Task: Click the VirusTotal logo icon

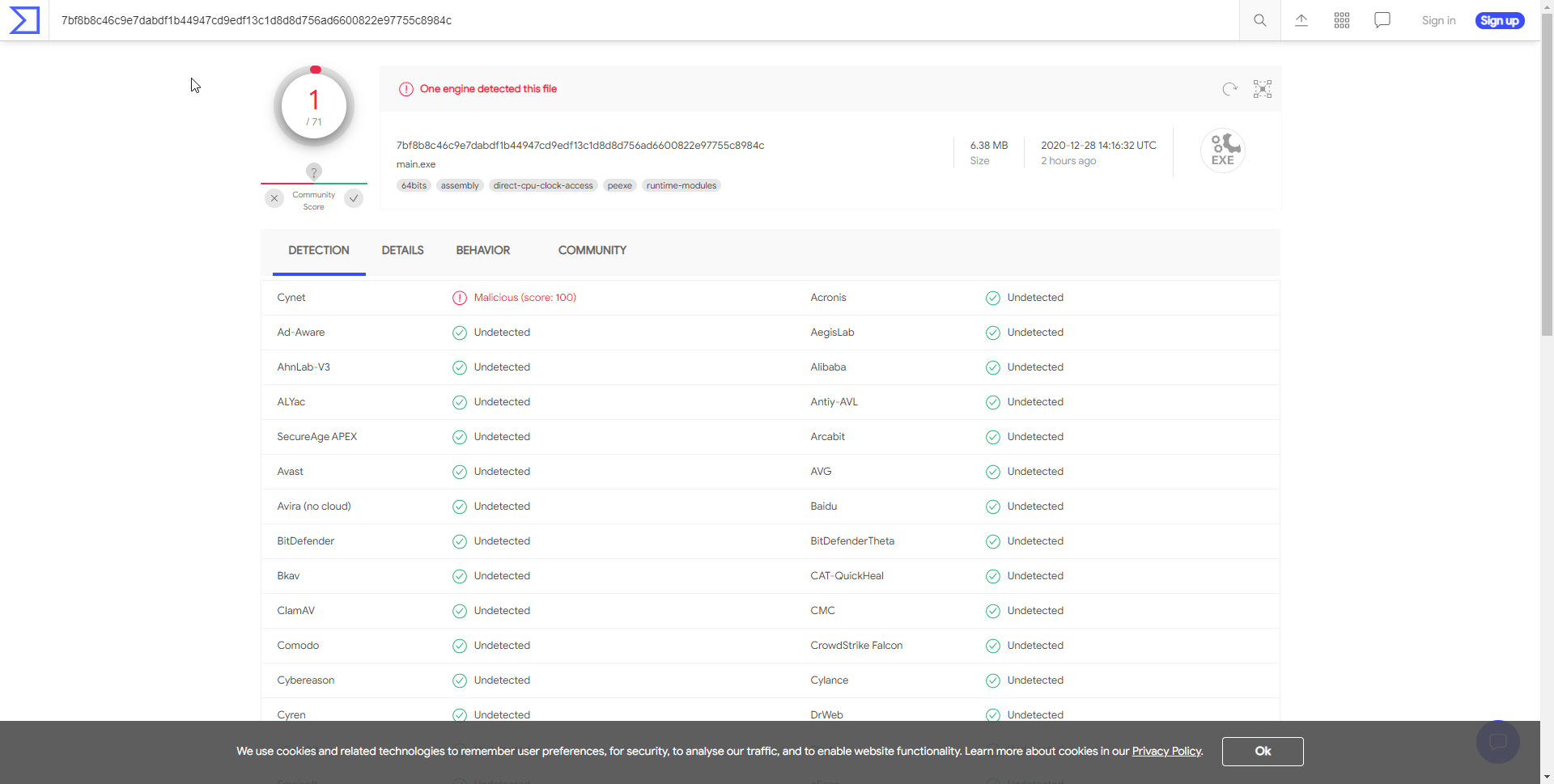Action: [24, 20]
